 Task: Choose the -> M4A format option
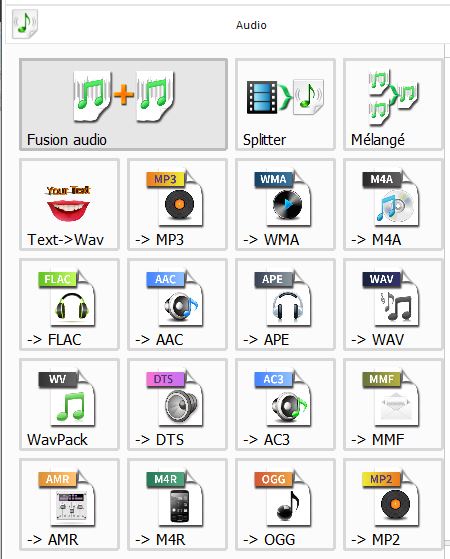[393, 204]
